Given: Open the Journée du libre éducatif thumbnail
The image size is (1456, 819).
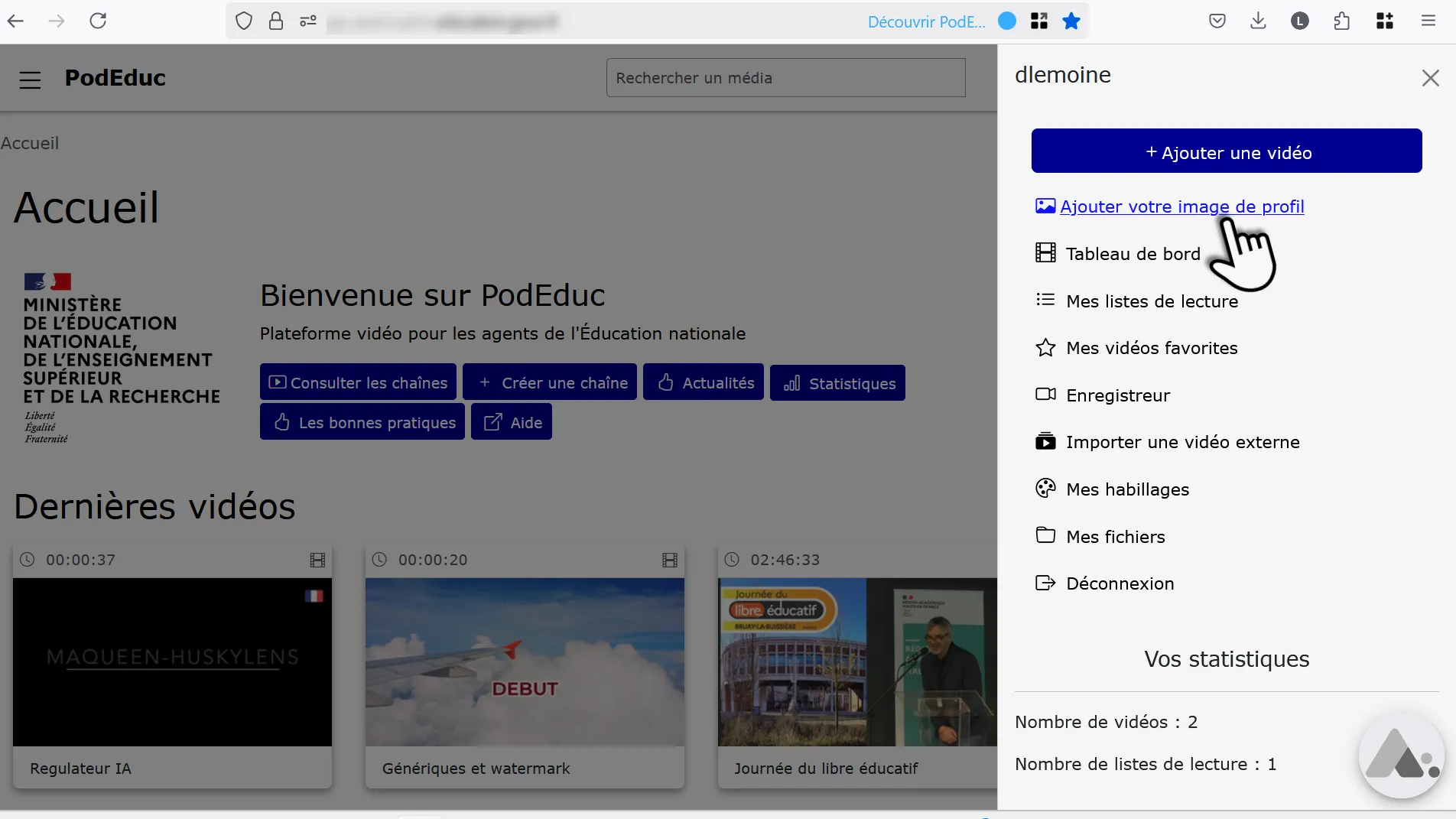Looking at the screenshot, I should [857, 662].
